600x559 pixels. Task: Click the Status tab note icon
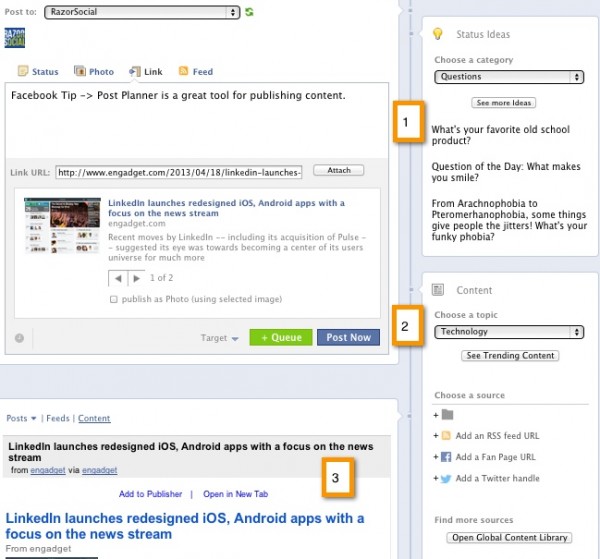click(23, 71)
